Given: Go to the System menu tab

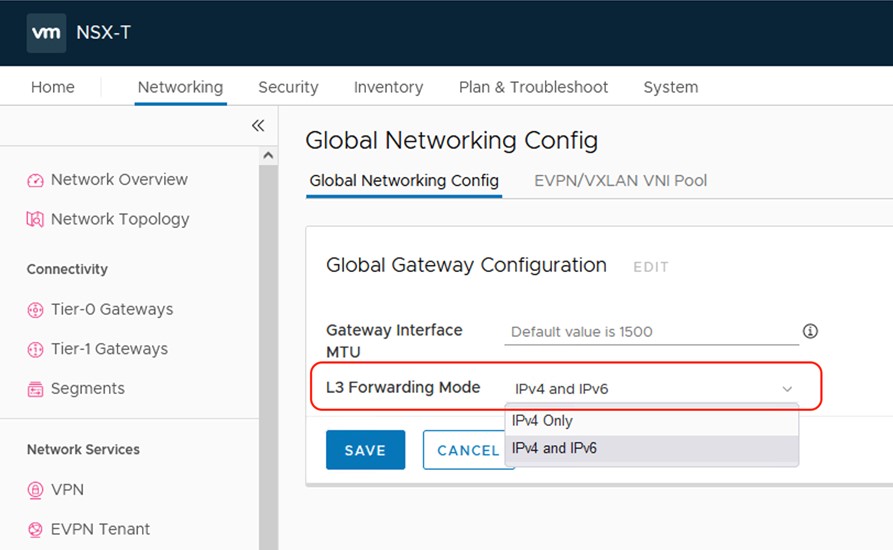Looking at the screenshot, I should point(670,87).
